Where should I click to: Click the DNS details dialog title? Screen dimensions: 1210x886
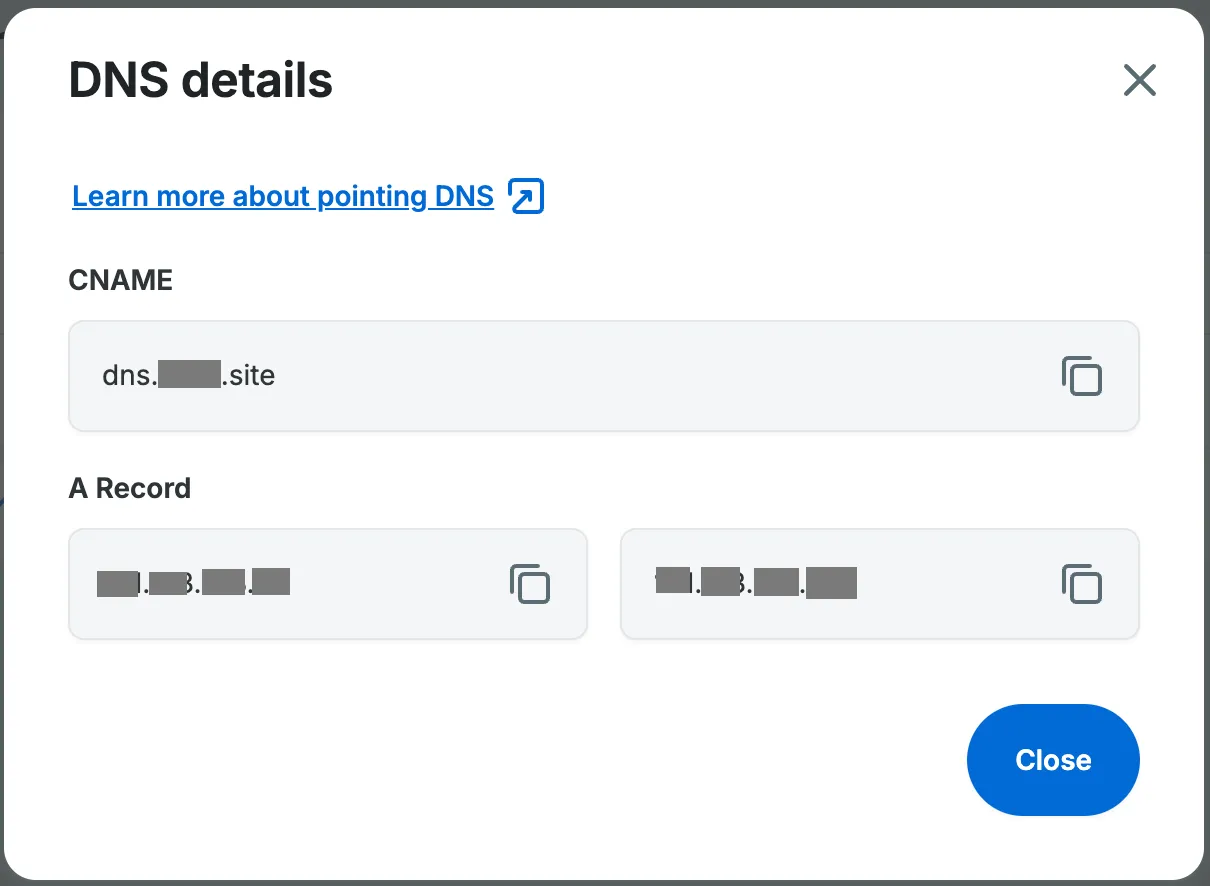coord(200,80)
